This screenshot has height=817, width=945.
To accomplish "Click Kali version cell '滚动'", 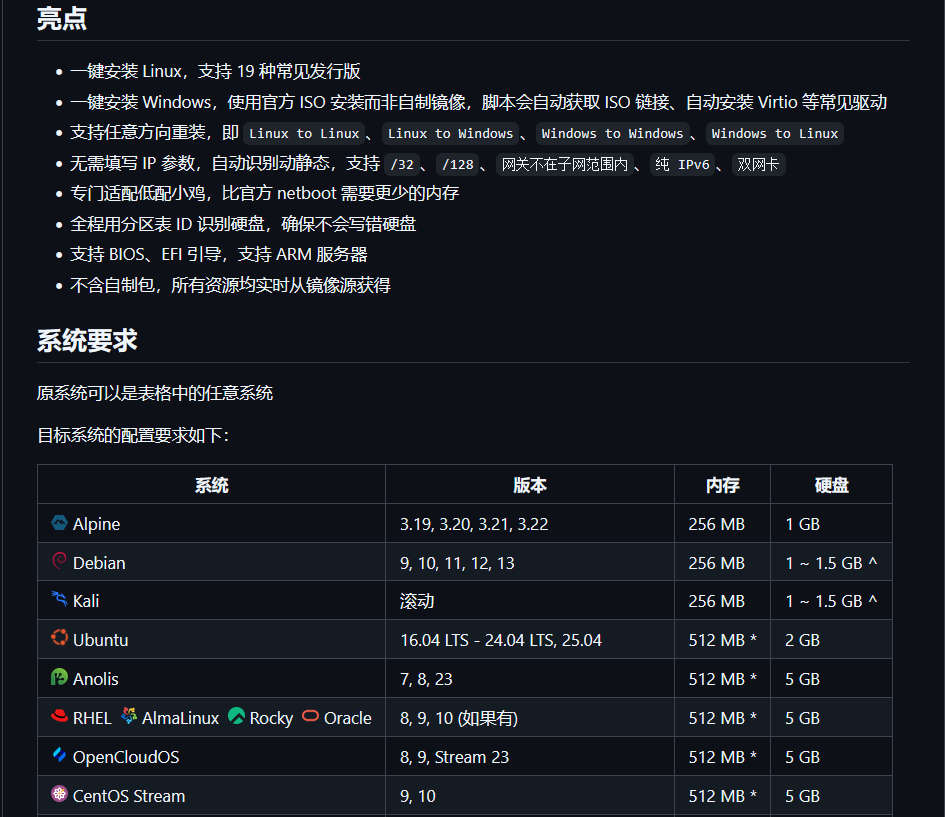I will click(x=417, y=601).
